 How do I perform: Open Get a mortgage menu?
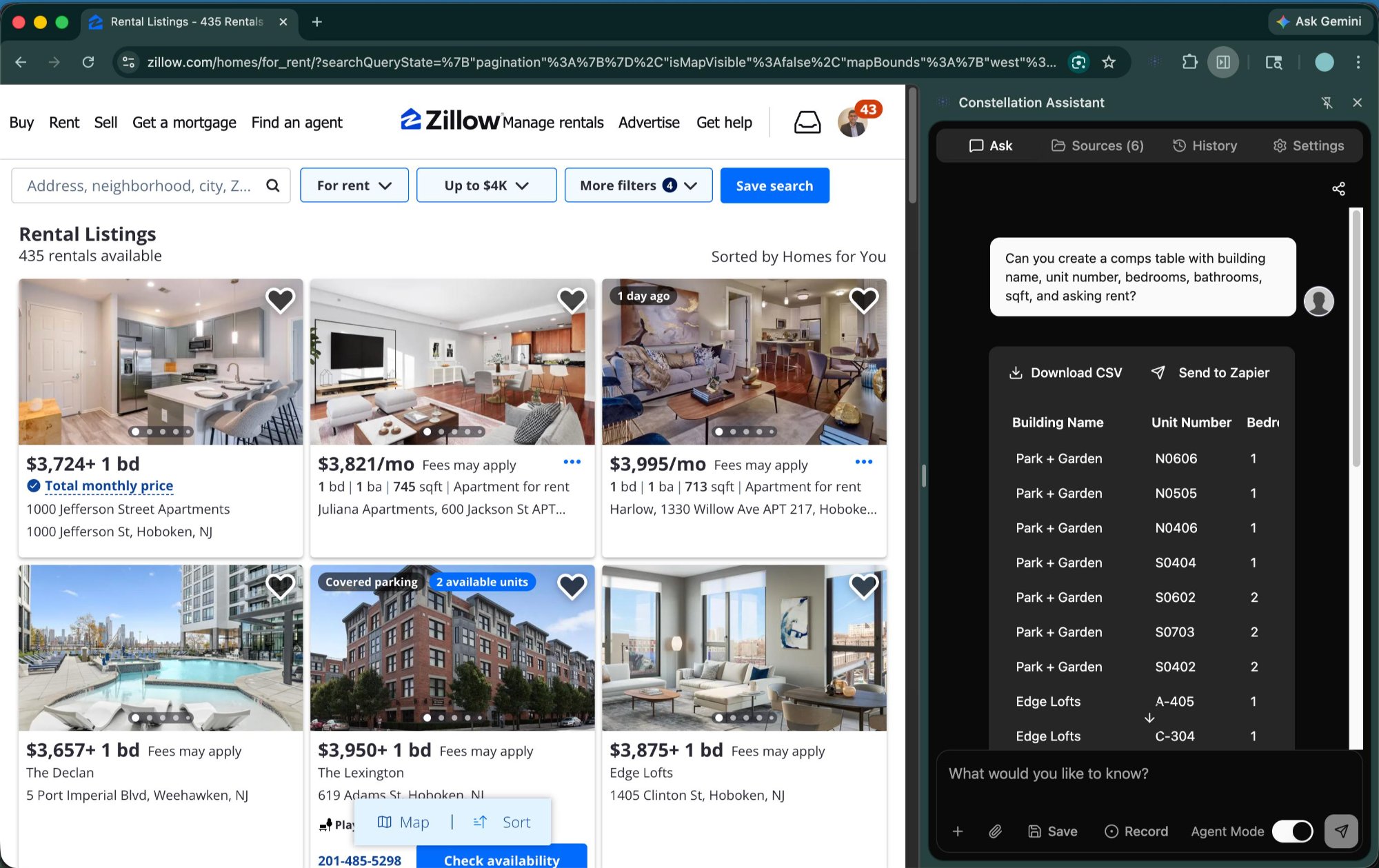click(184, 123)
